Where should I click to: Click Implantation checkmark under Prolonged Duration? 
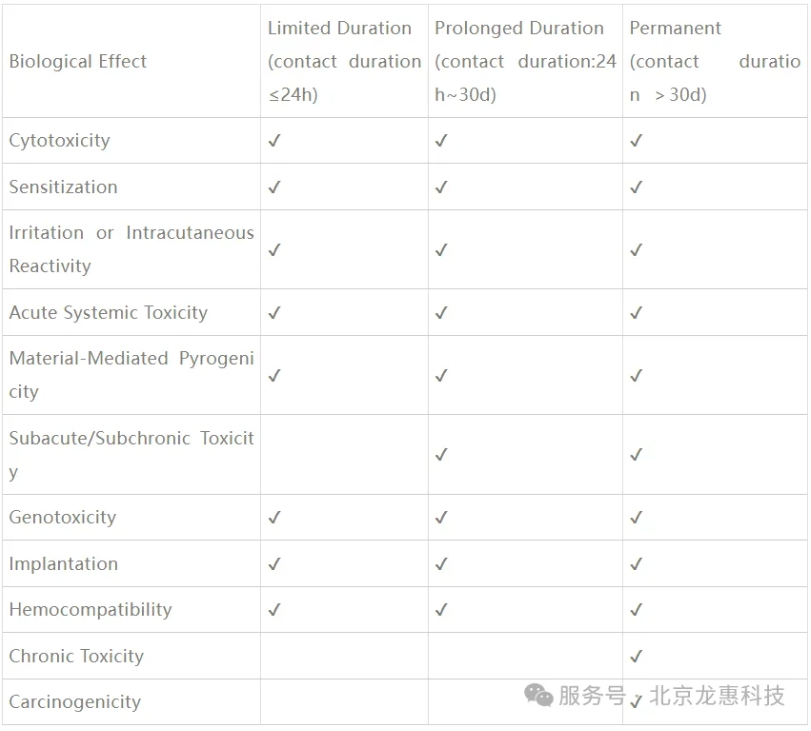(x=441, y=563)
